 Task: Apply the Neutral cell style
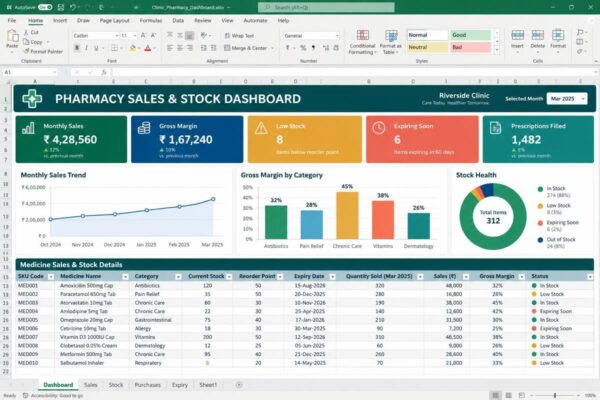[x=427, y=47]
